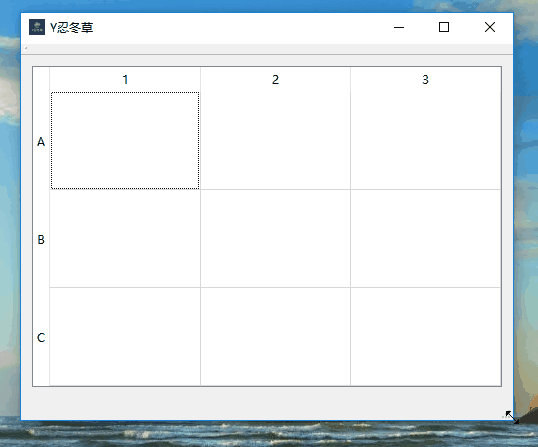Select the cell in row A, column 3
This screenshot has height=447, width=538.
click(425, 141)
